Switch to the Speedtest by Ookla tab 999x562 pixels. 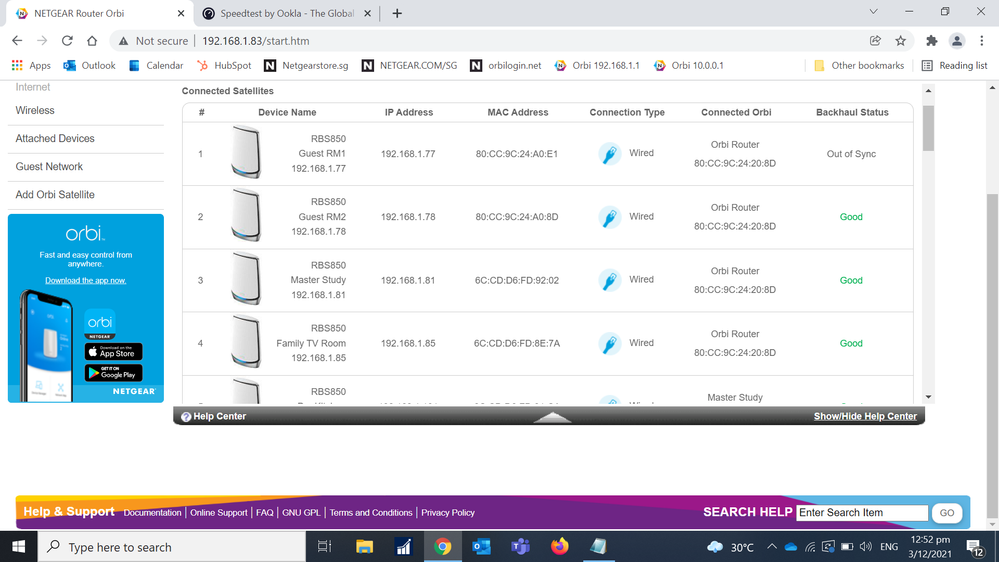point(285,14)
